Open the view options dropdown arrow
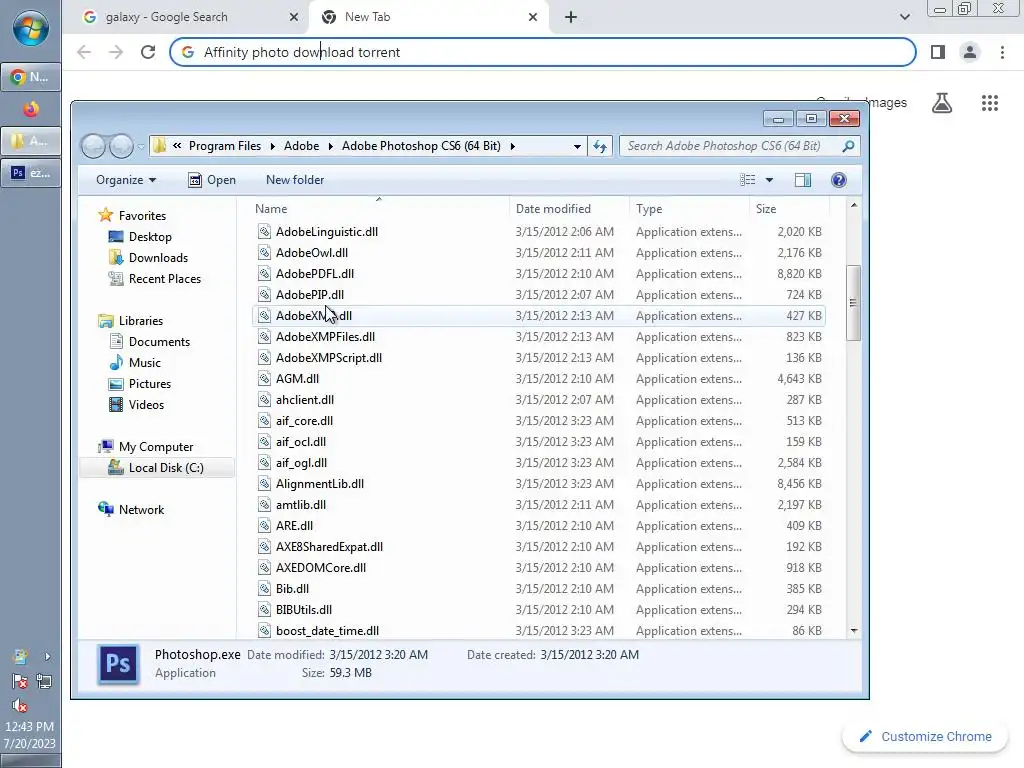 click(769, 180)
